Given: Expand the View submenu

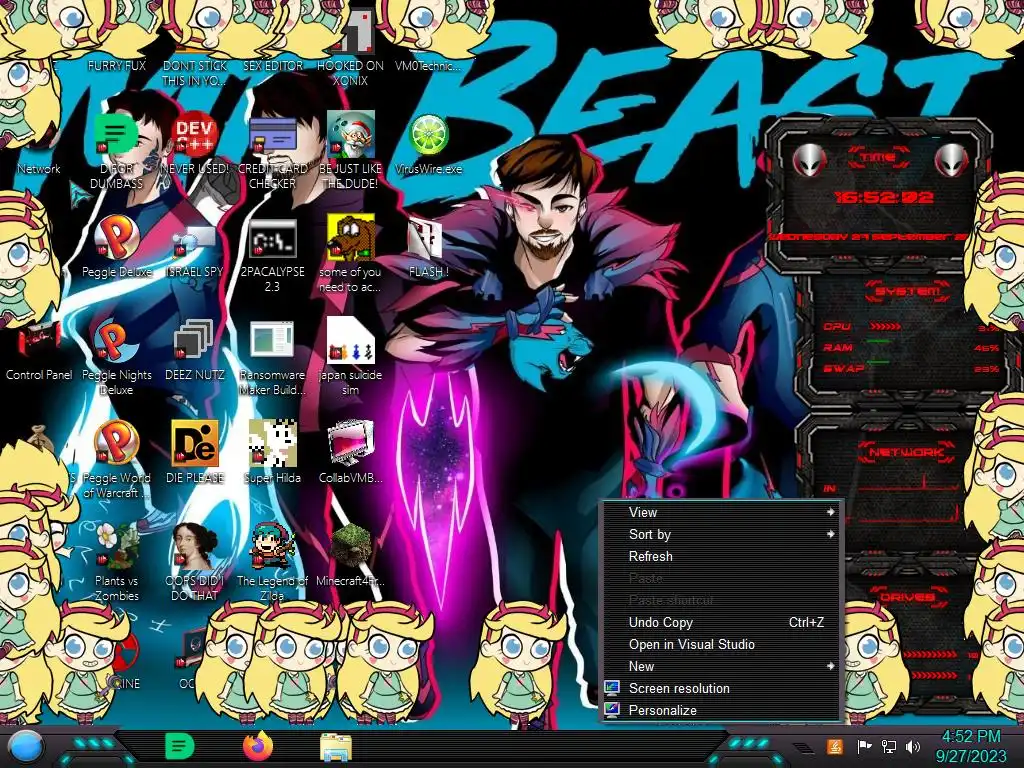Looking at the screenshot, I should [x=722, y=512].
